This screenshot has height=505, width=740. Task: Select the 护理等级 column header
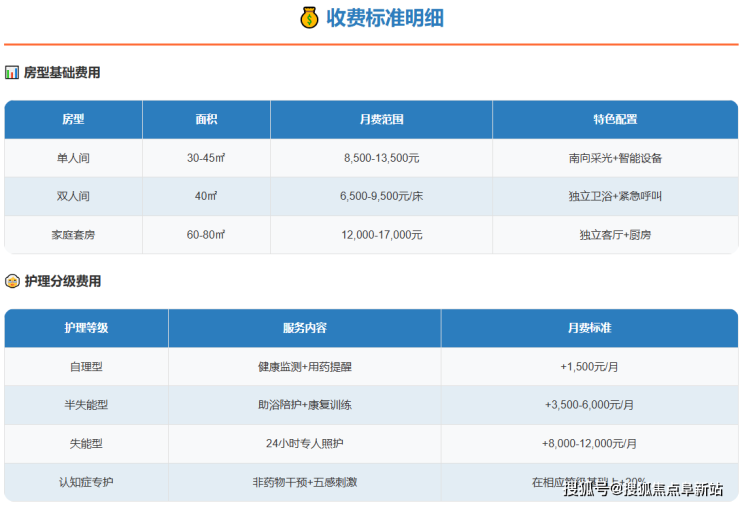[86, 328]
